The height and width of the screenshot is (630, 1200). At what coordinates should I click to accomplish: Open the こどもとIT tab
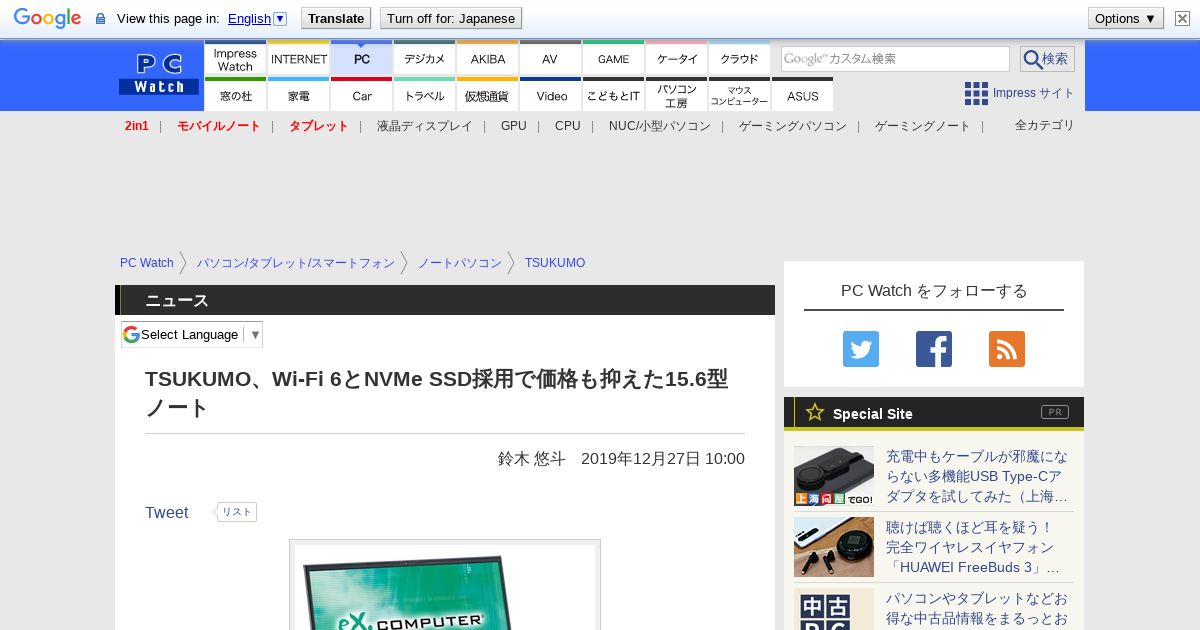coord(614,95)
